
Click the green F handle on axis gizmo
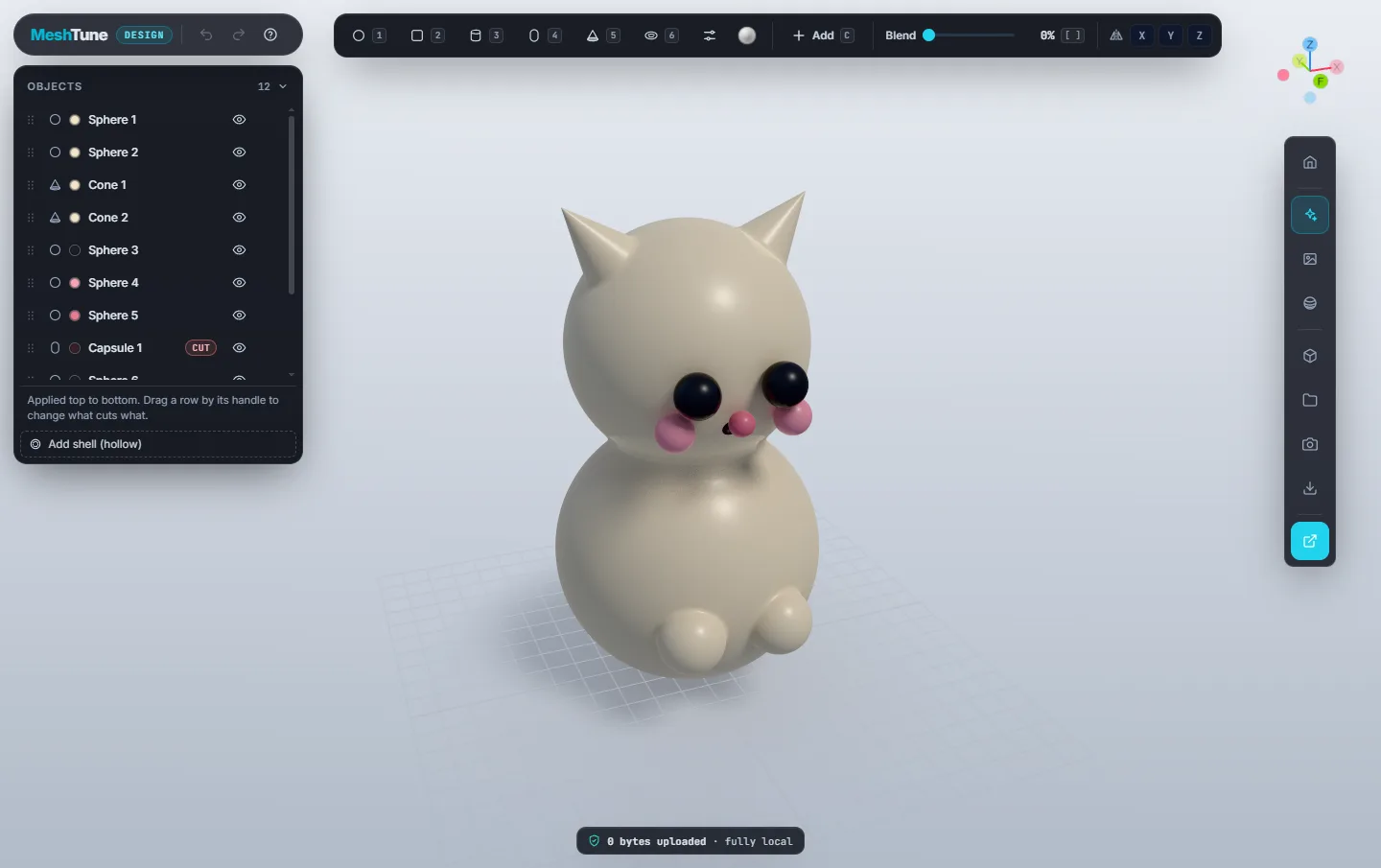coord(1321,82)
